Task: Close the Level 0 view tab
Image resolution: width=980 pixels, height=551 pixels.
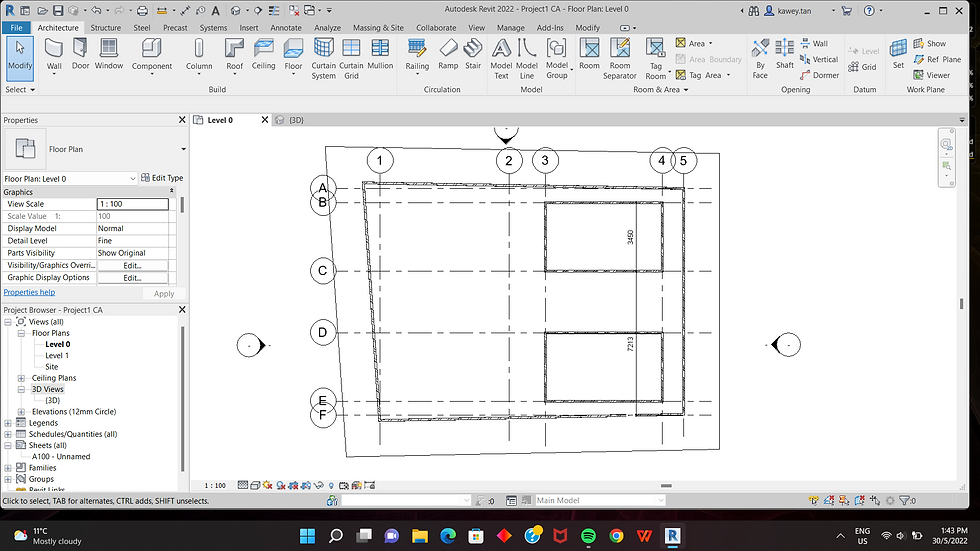Action: tap(264, 120)
